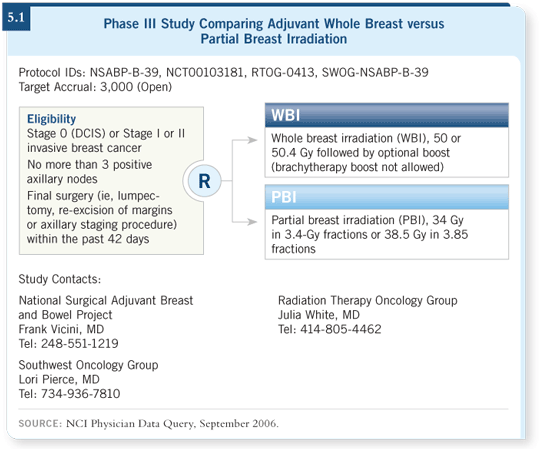Click Lori Pierce, MD contact name
The height and width of the screenshot is (449, 540).
coord(59,379)
